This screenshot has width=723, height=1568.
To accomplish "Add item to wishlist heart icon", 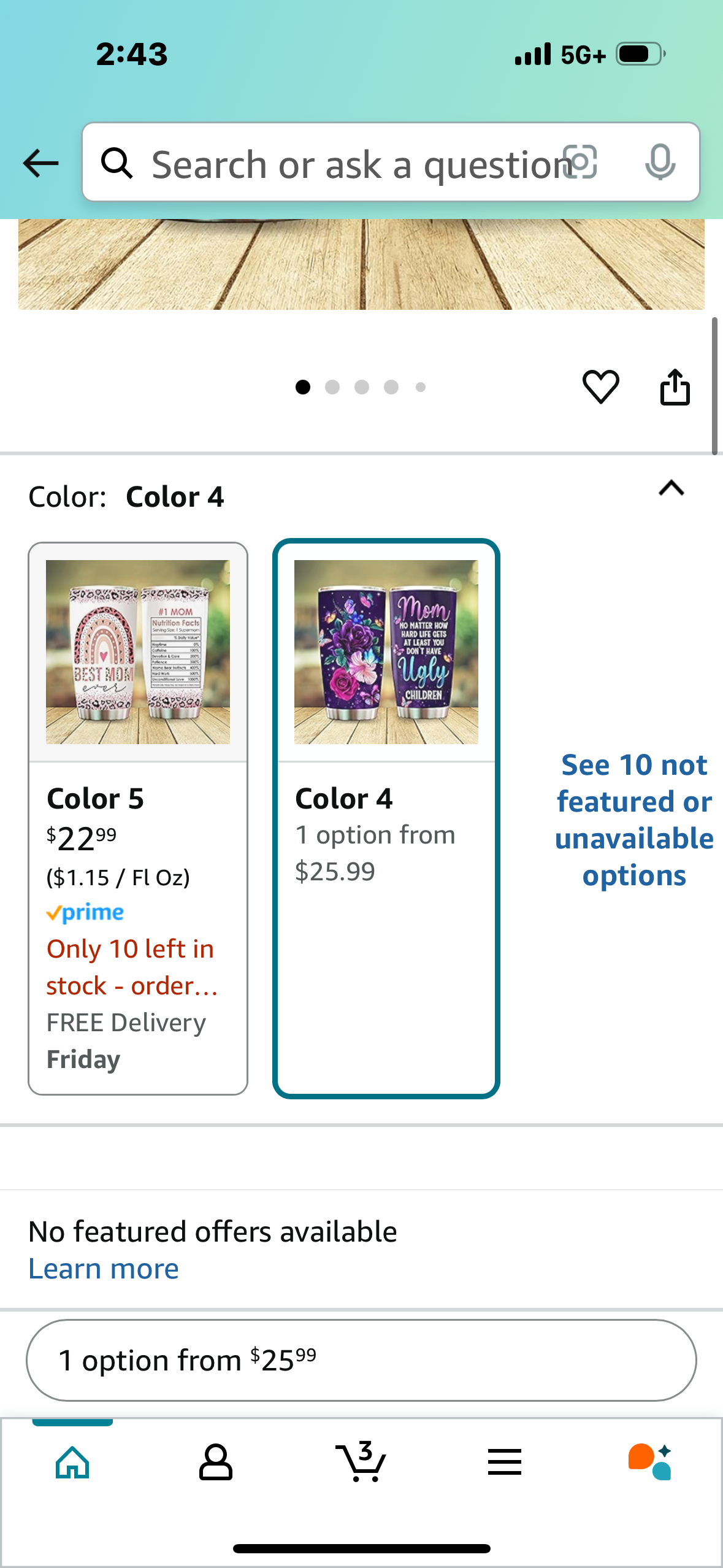I will pos(600,387).
